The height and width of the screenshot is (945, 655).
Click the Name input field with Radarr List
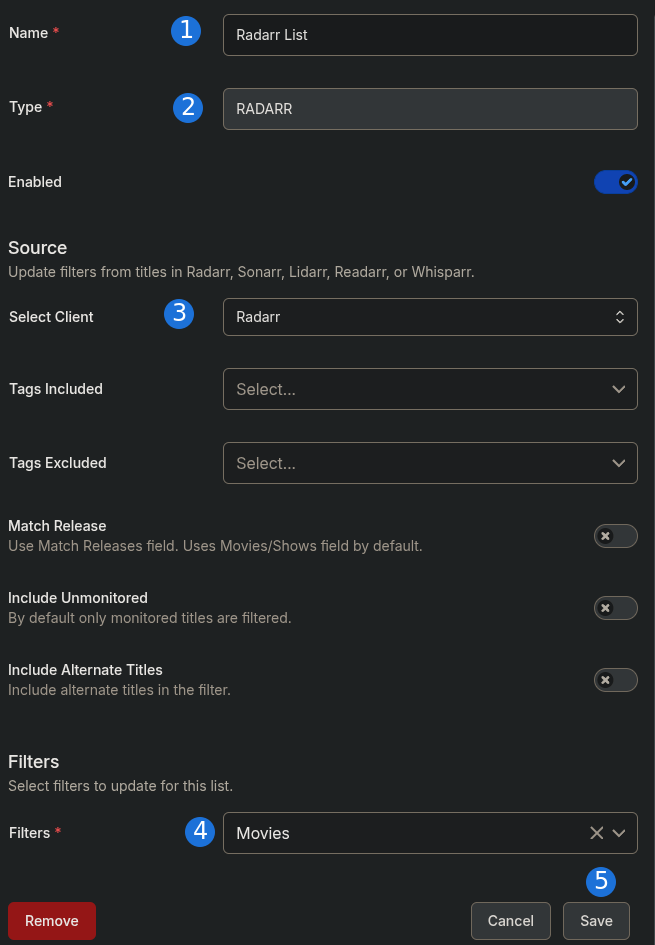[x=430, y=35]
